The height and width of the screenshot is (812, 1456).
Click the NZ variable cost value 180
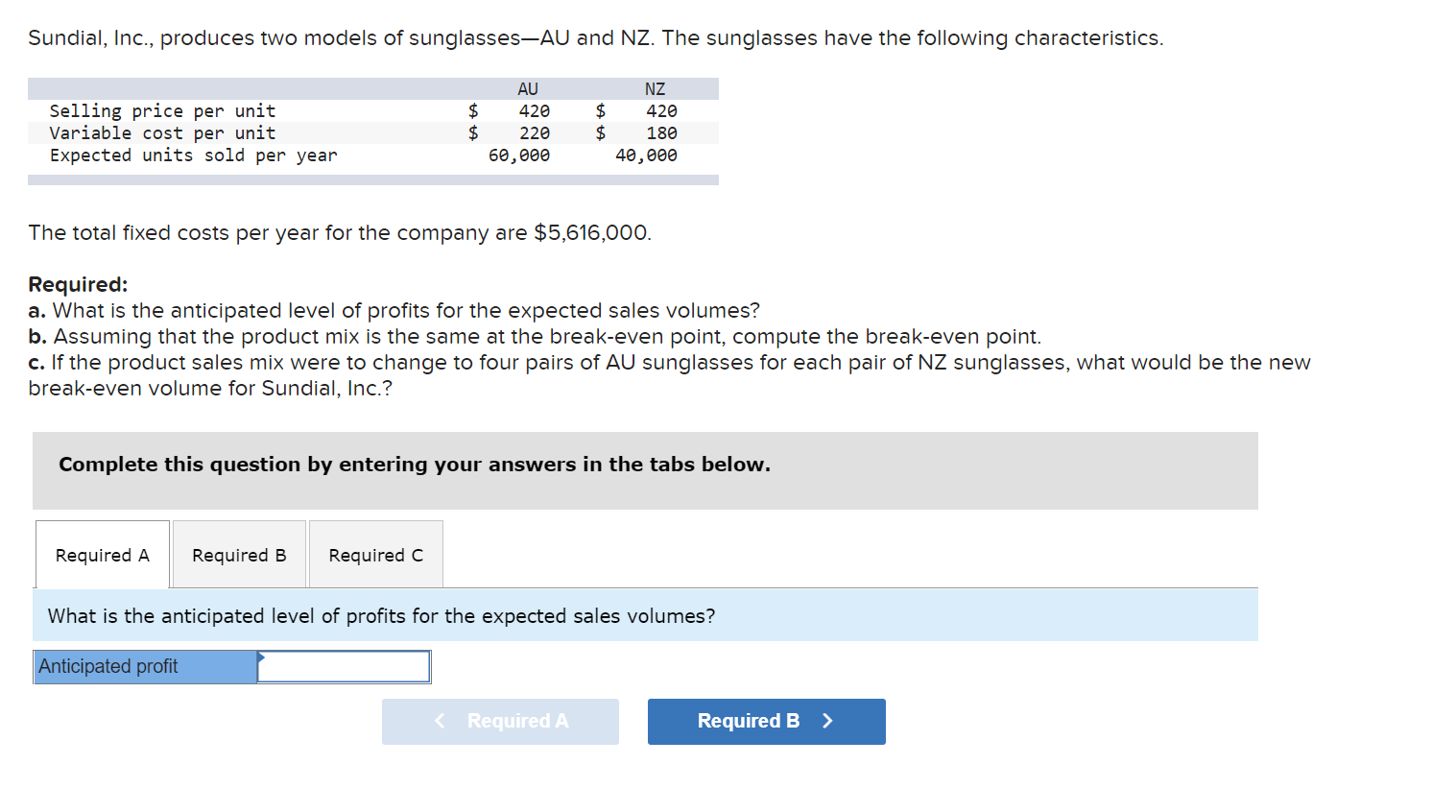661,133
